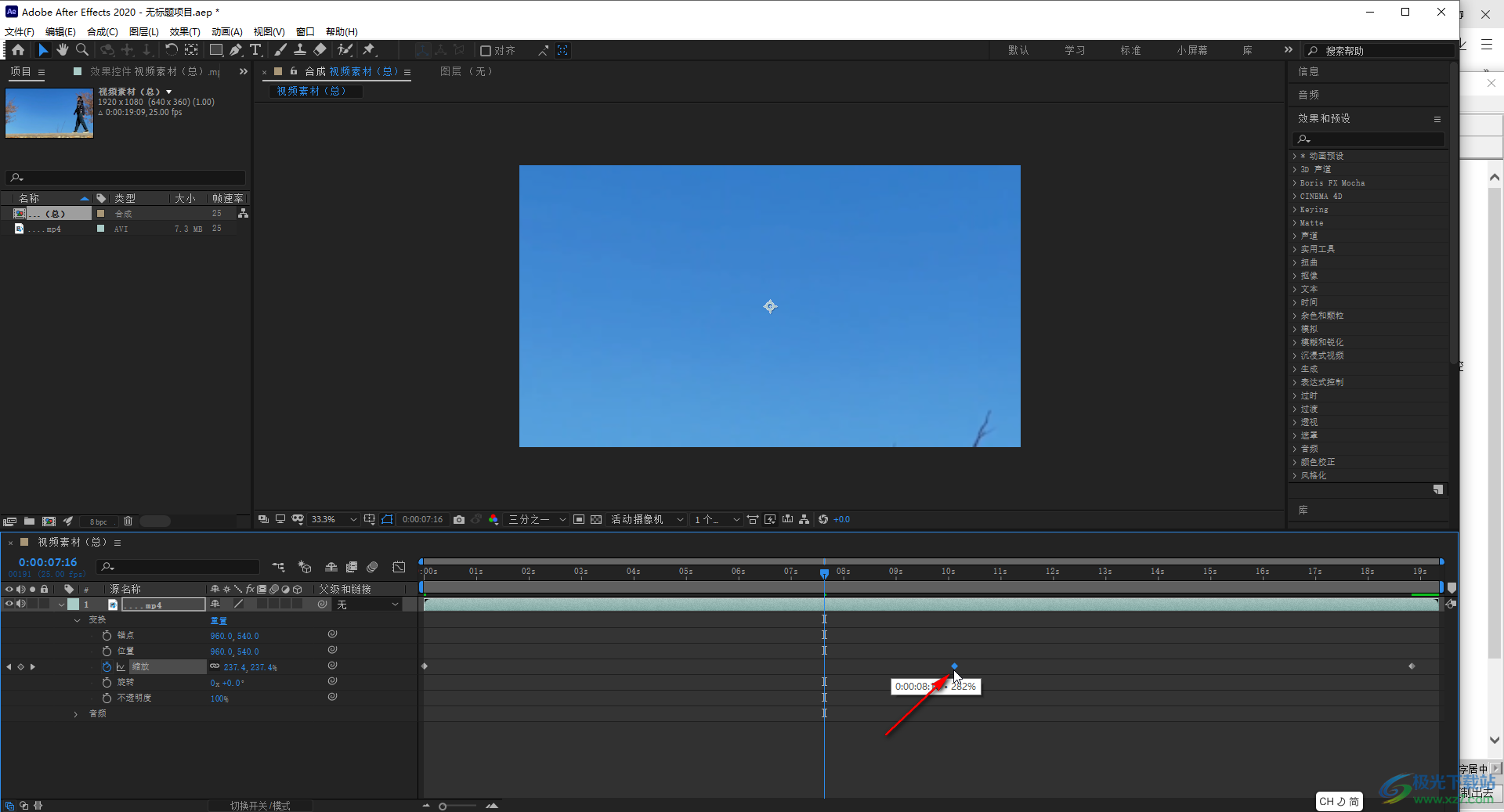Open the 信息 info panel

coord(1309,71)
